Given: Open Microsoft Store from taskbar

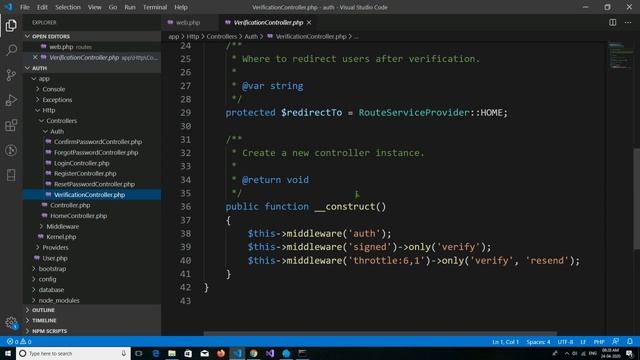Looking at the screenshot, I should pos(188,353).
